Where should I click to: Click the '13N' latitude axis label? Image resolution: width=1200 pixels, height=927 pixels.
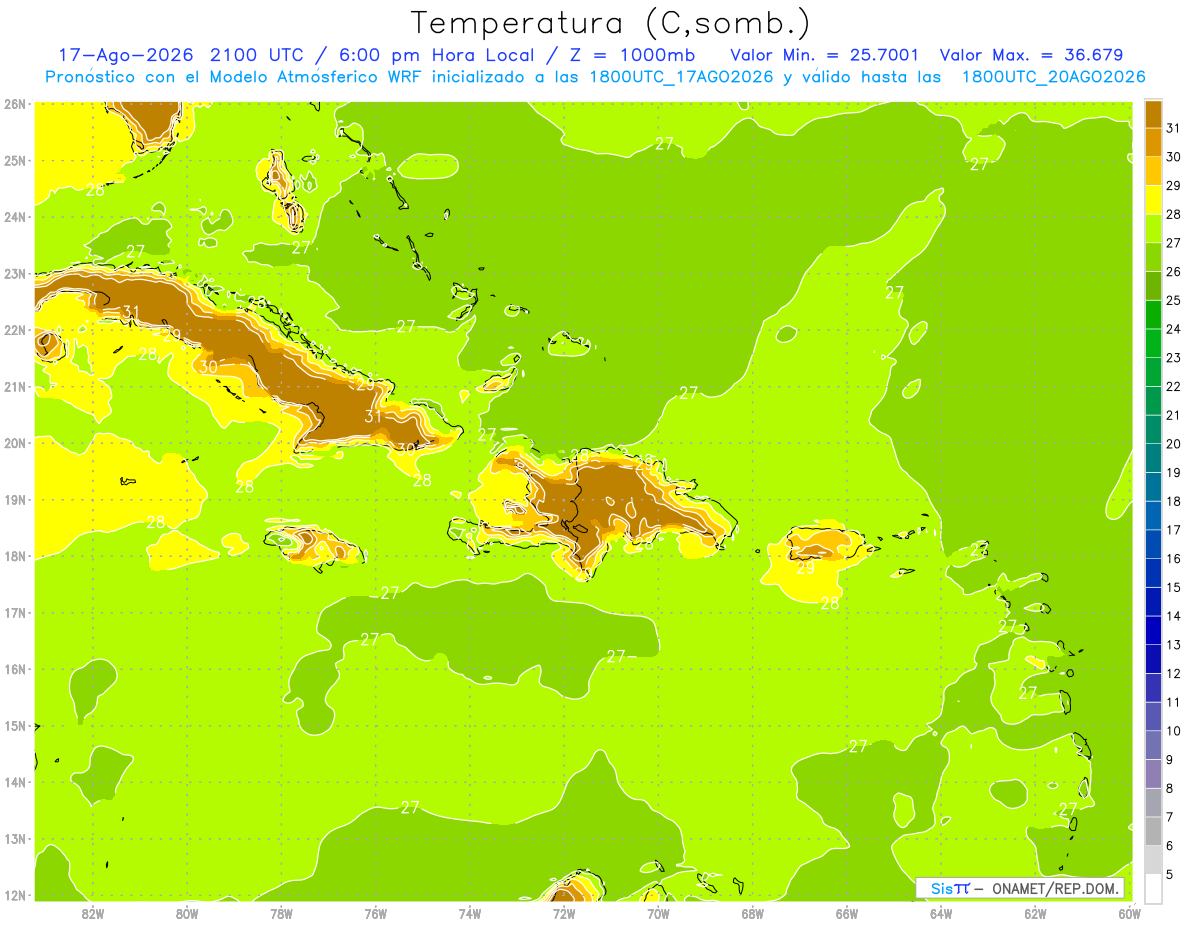15,838
